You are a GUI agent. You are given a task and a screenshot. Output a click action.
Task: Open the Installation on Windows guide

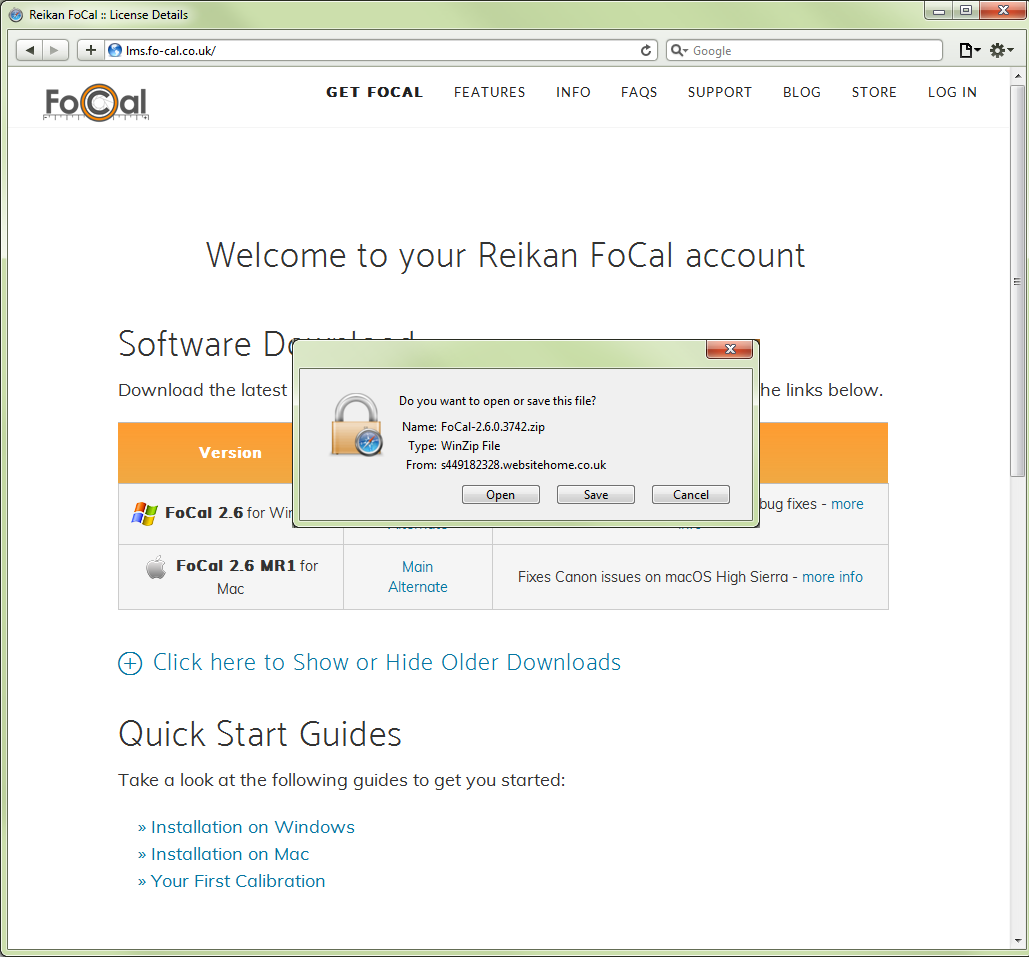[253, 827]
